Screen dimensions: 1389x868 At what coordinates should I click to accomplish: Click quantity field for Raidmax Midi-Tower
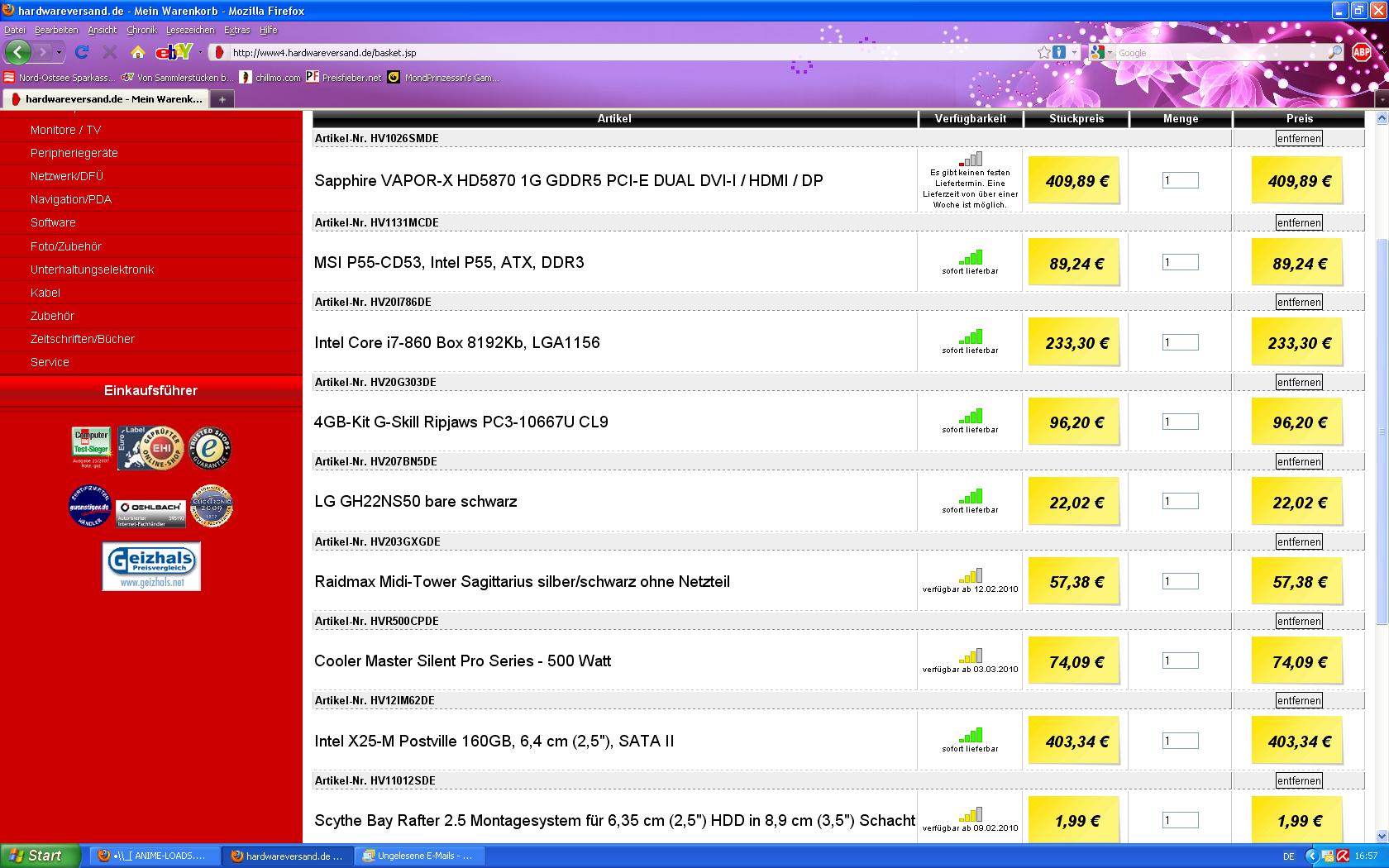pyautogui.click(x=1180, y=581)
